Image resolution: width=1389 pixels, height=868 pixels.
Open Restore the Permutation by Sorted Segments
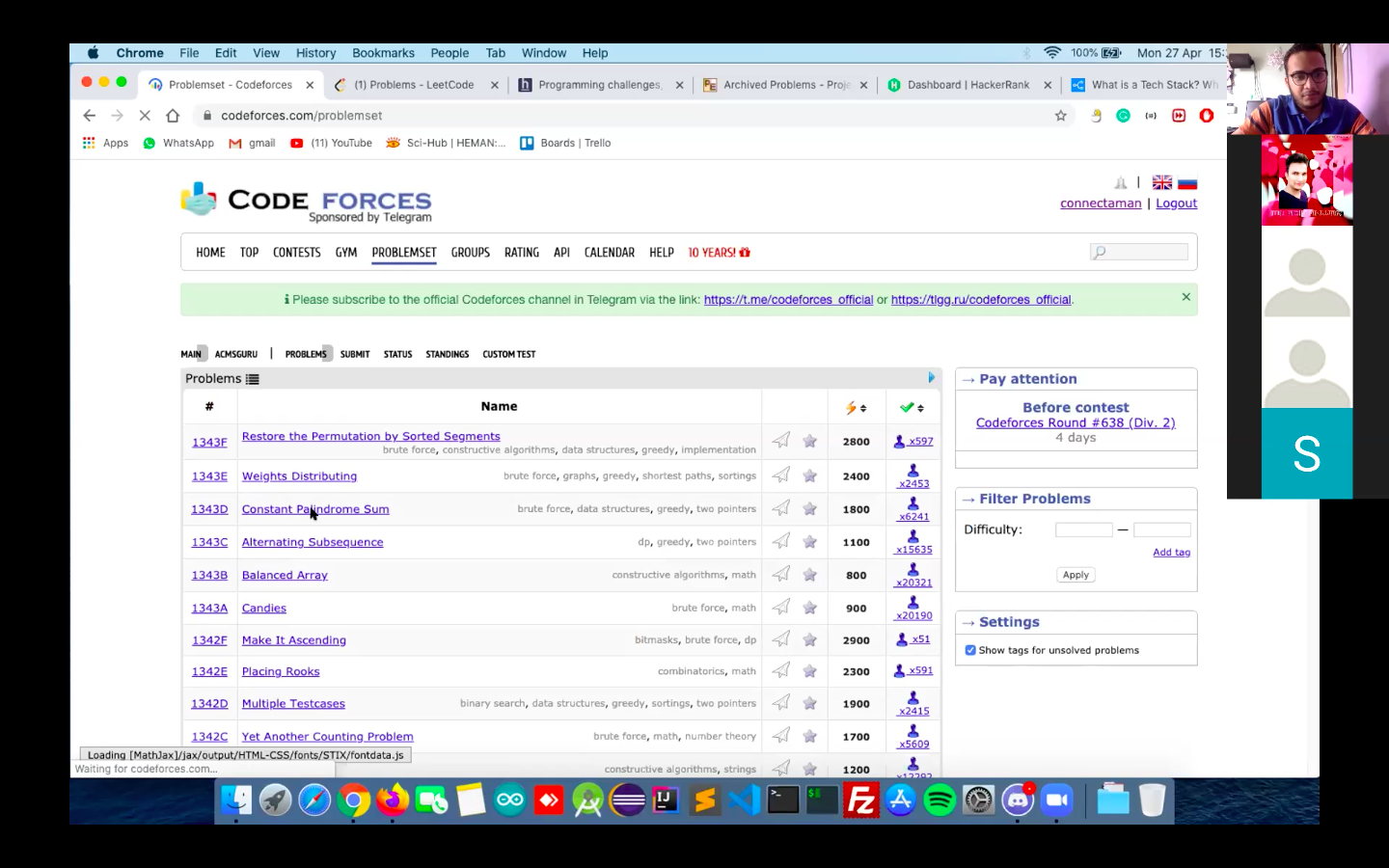click(x=371, y=436)
